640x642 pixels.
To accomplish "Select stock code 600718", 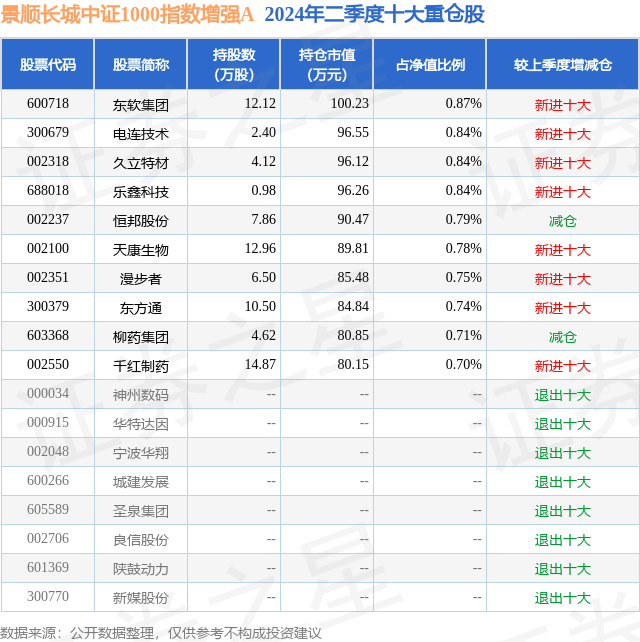I will point(48,103).
